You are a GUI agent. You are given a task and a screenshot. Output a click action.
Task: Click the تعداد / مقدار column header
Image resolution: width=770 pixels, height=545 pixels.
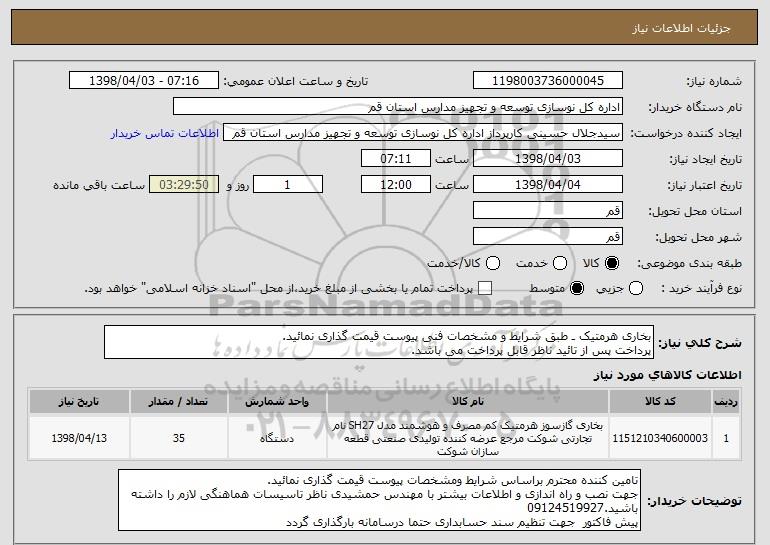click(x=178, y=402)
